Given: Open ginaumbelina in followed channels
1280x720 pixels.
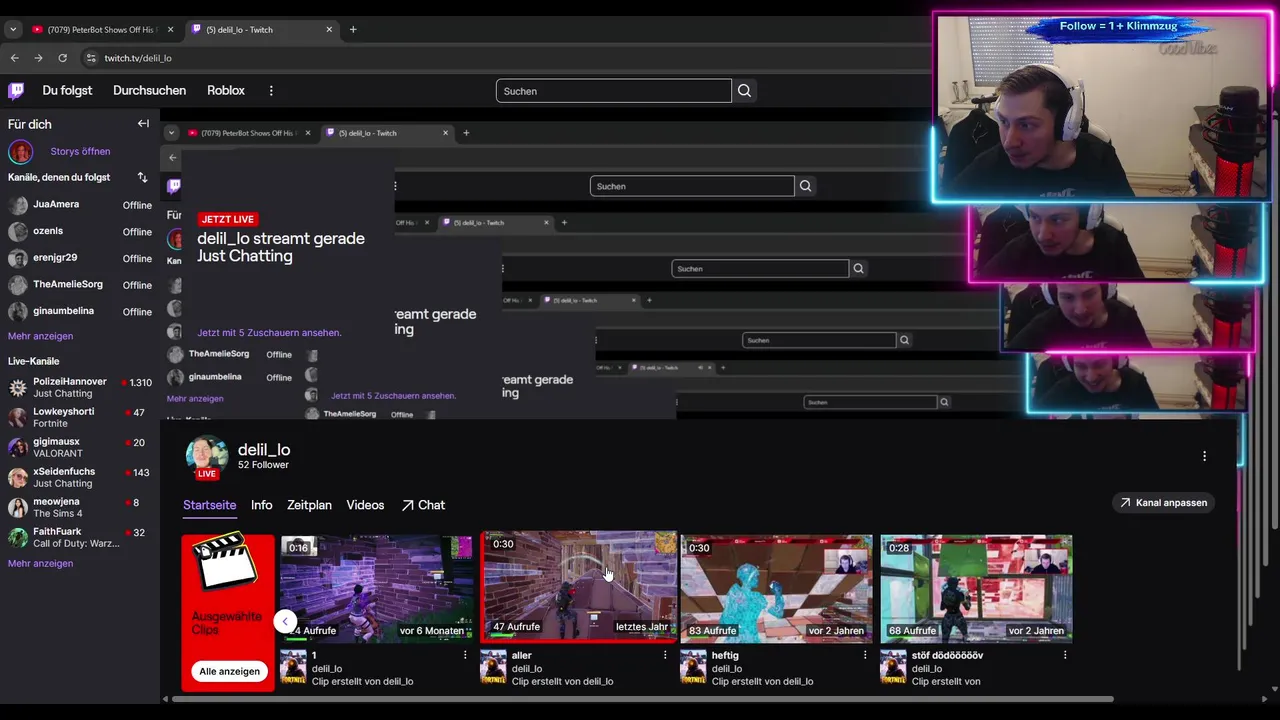Looking at the screenshot, I should [x=80, y=312].
